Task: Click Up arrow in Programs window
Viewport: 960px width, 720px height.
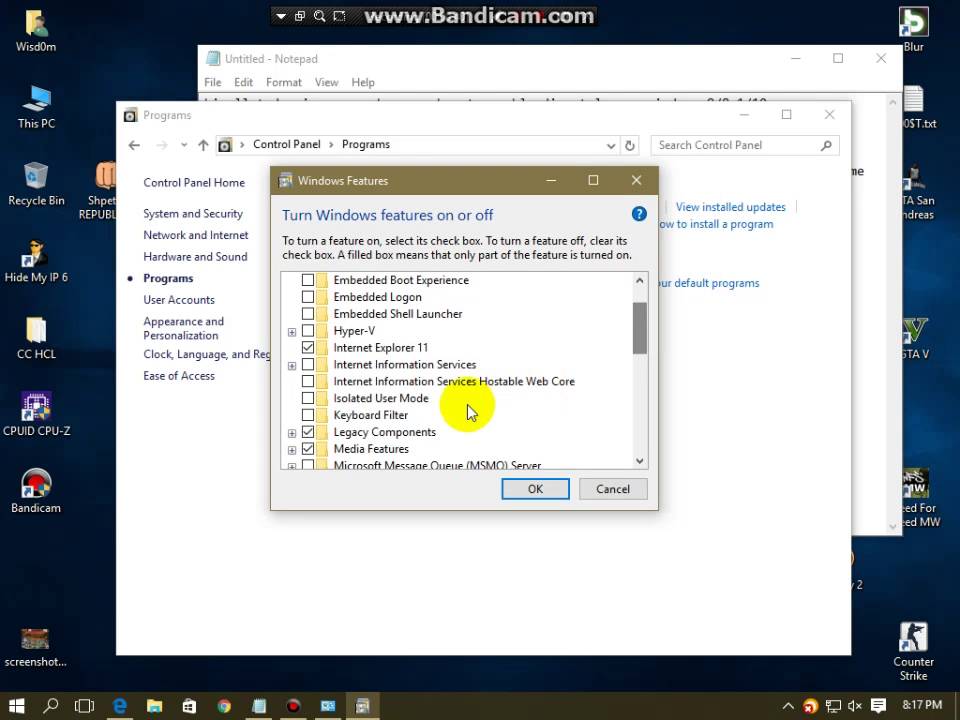Action: (x=203, y=145)
